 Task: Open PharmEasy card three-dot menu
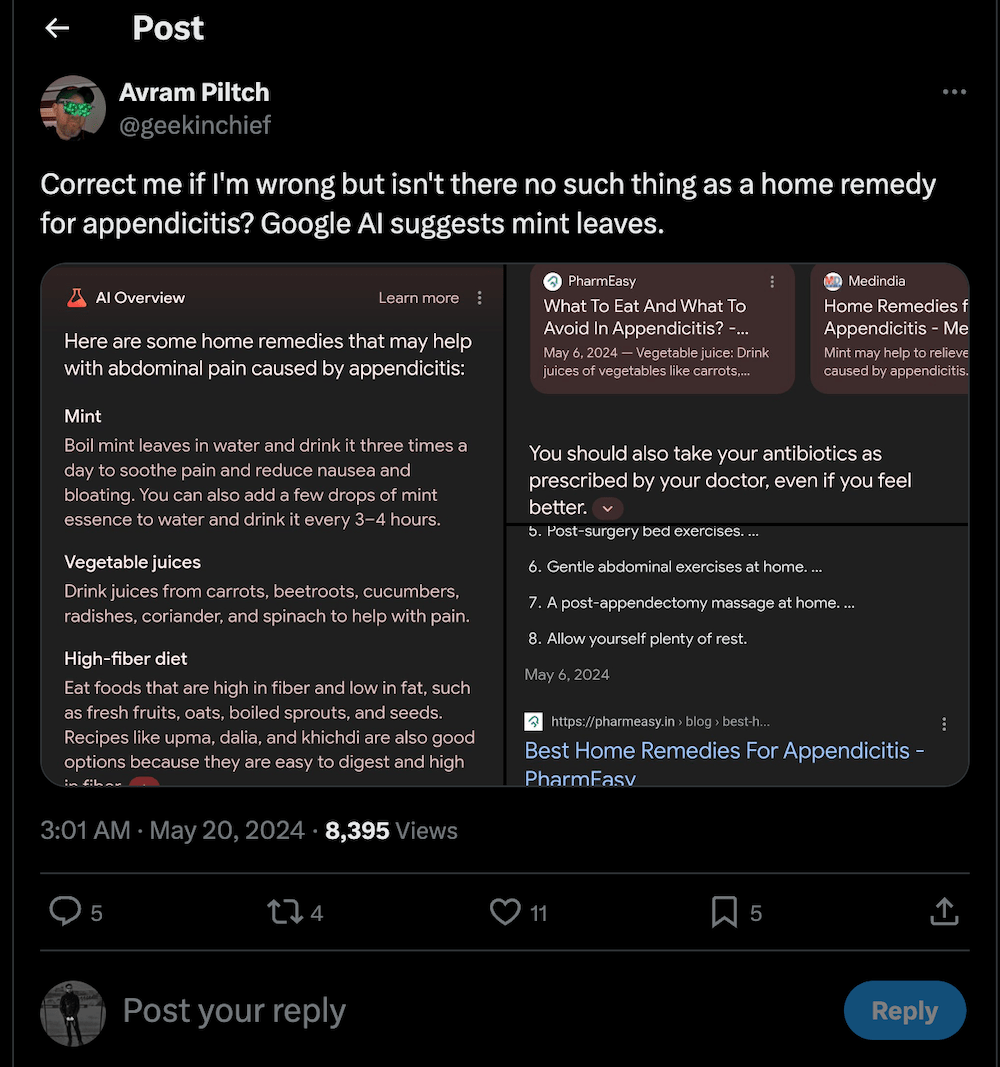[772, 282]
